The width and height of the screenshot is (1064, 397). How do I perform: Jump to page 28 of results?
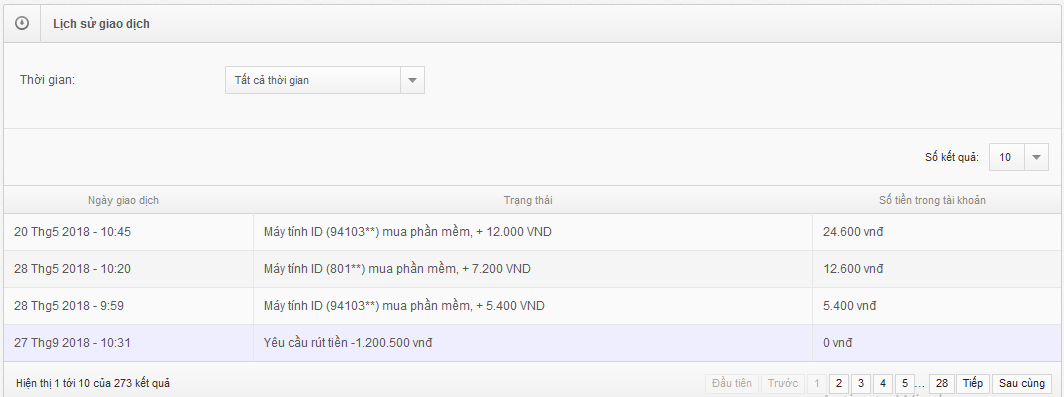[942, 383]
